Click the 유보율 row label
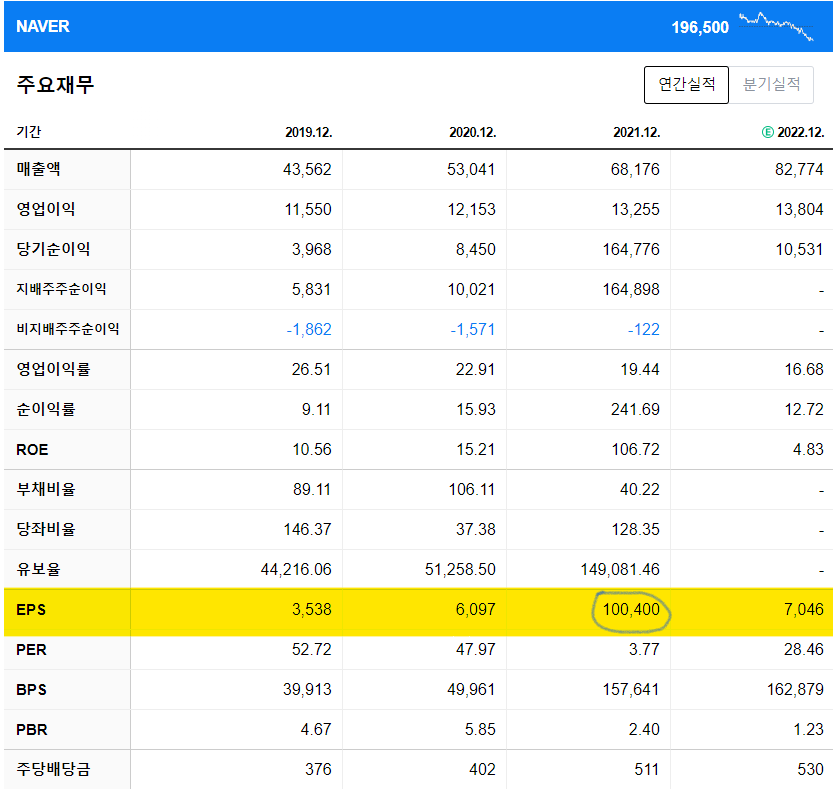The image size is (835, 789). (38, 569)
